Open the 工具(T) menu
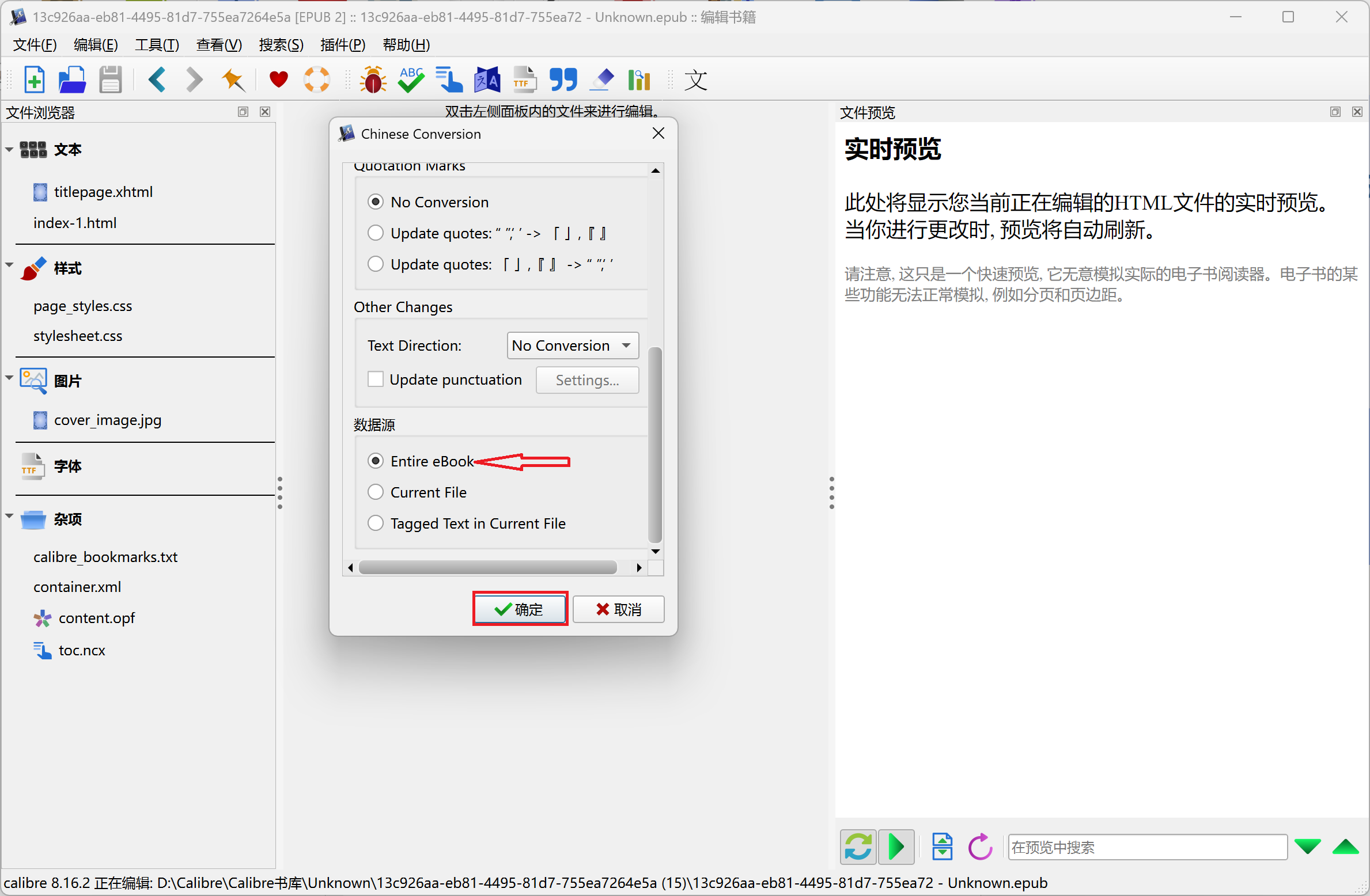The image size is (1370, 896). (157, 44)
